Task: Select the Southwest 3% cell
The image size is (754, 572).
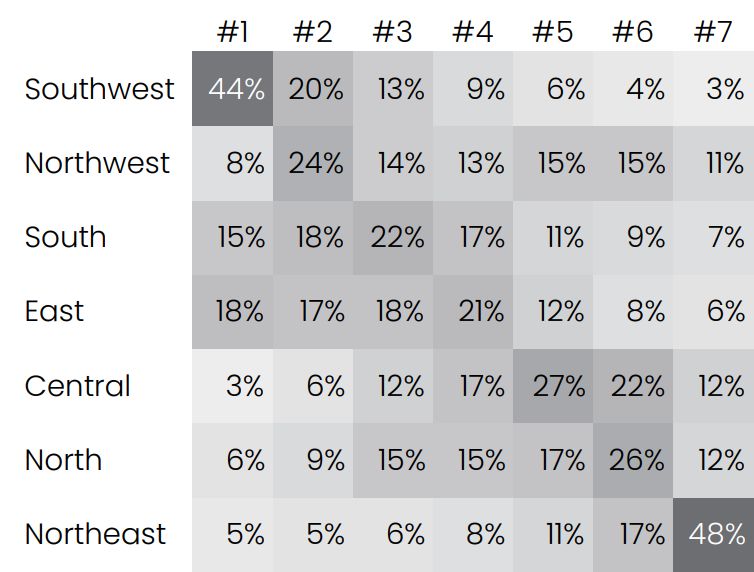Action: click(714, 88)
